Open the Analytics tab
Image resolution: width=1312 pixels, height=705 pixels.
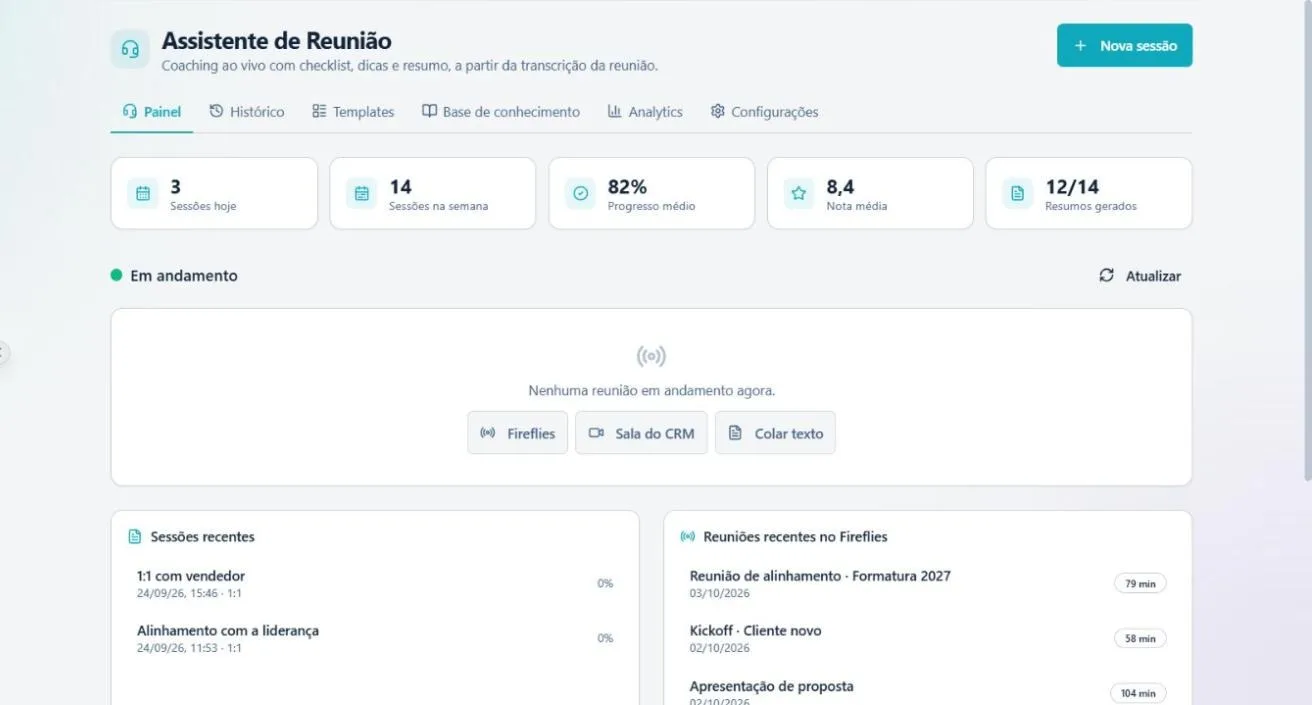pos(645,112)
